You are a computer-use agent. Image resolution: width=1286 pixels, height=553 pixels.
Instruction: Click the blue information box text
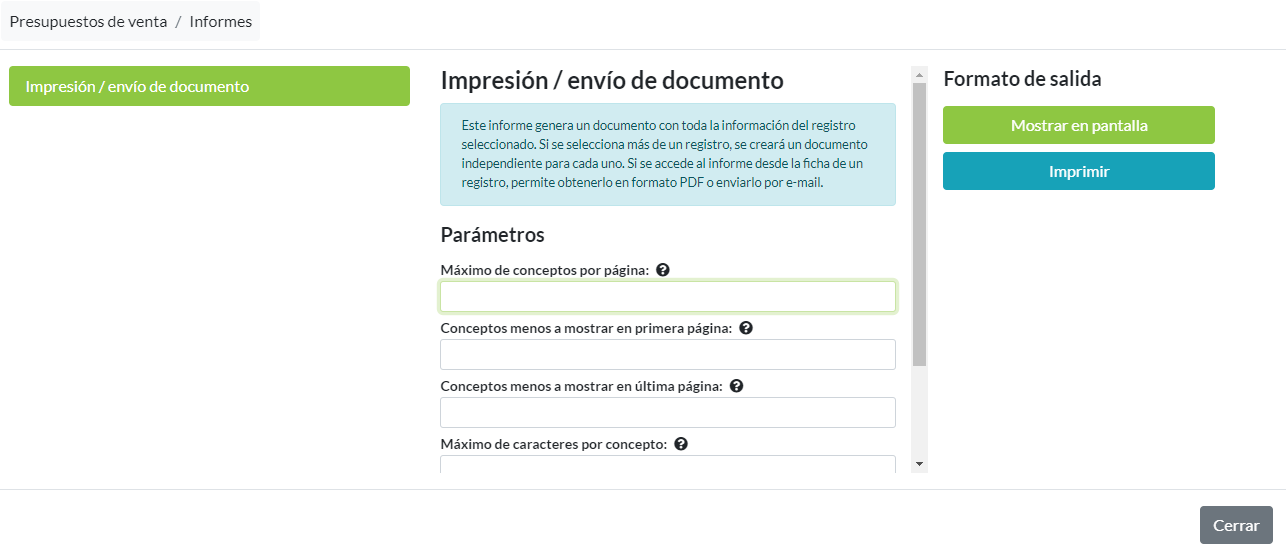click(667, 155)
